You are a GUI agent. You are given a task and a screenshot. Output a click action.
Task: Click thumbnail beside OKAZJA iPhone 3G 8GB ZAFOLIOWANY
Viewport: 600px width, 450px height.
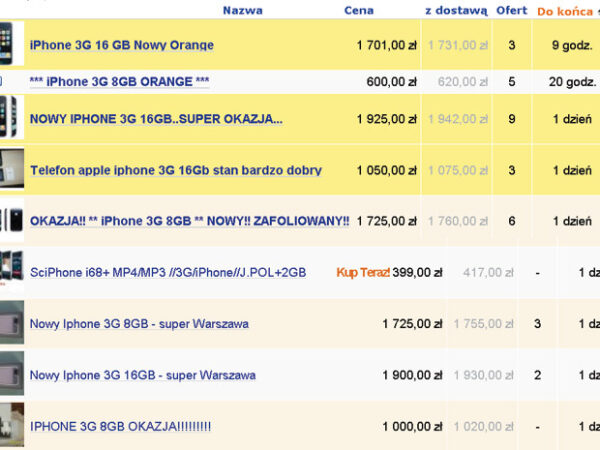coord(11,220)
